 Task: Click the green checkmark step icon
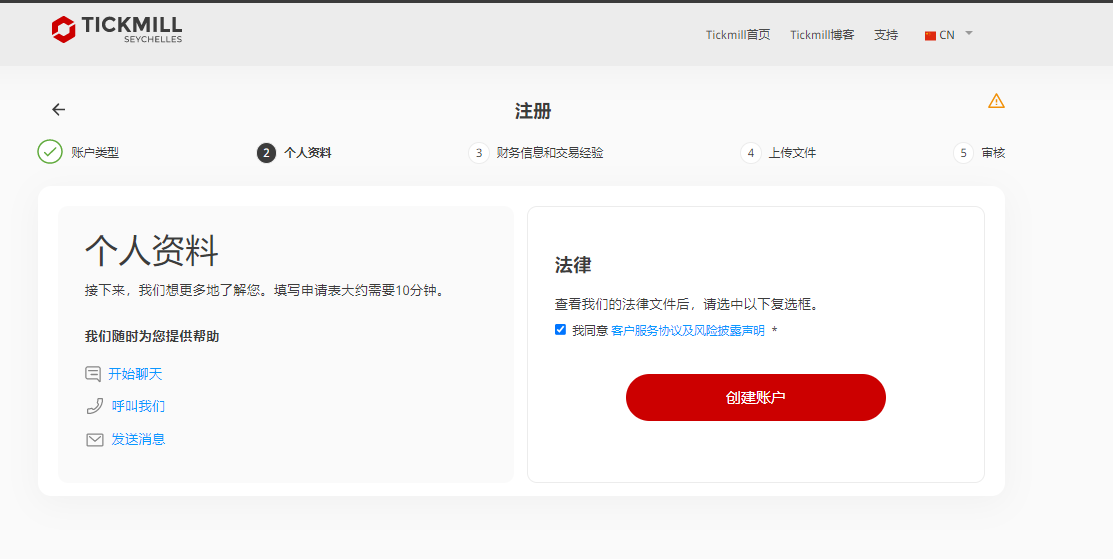coord(50,152)
